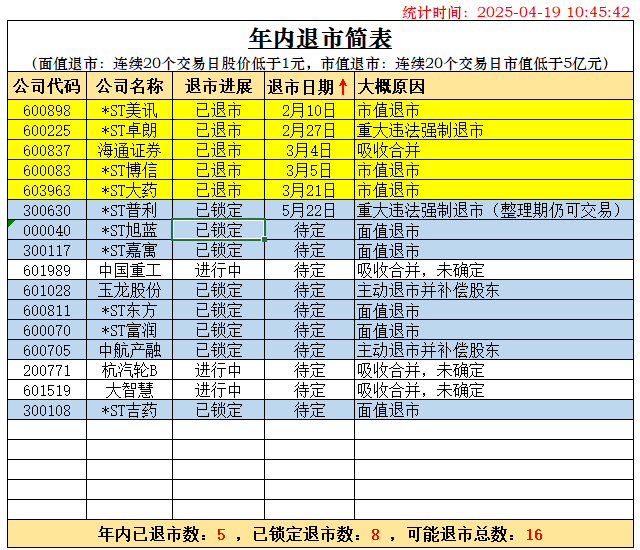Select cell with code 601028
The height and width of the screenshot is (550, 640).
[47, 290]
